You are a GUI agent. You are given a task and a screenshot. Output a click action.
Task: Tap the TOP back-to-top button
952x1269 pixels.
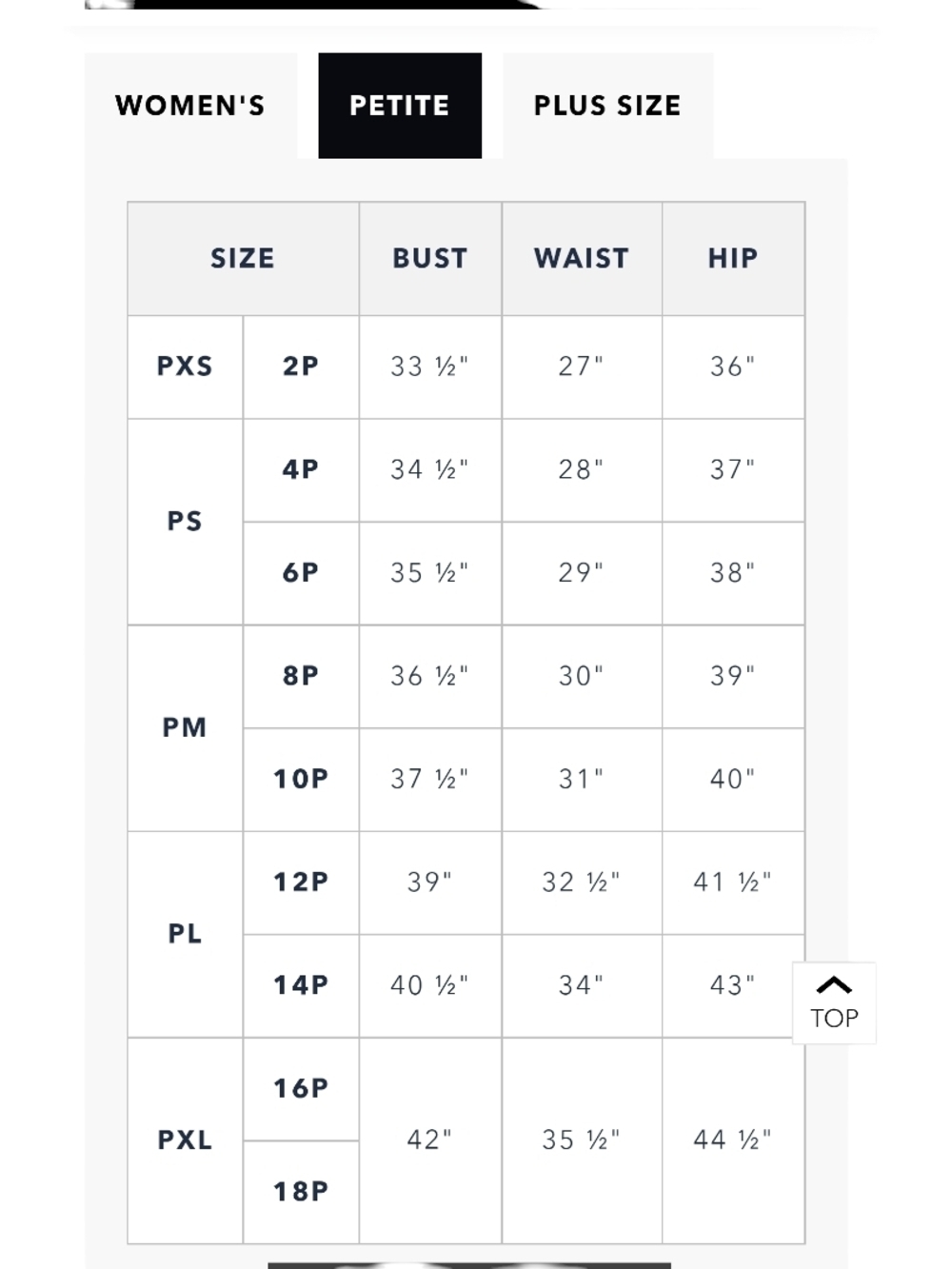(x=834, y=1003)
